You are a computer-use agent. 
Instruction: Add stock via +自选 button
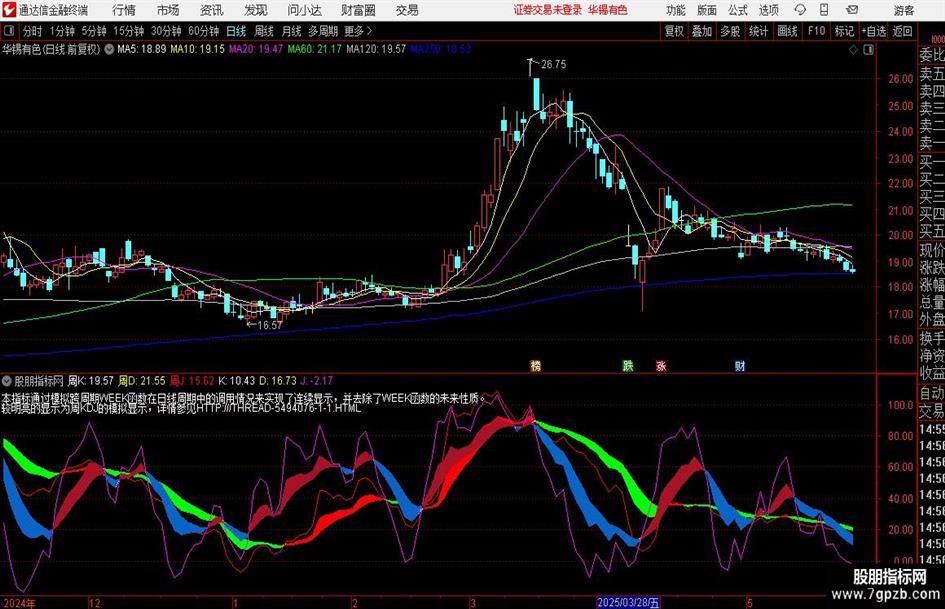874,31
